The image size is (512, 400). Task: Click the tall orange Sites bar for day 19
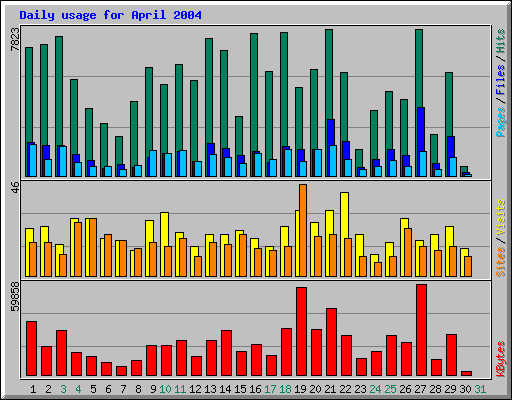[303, 230]
